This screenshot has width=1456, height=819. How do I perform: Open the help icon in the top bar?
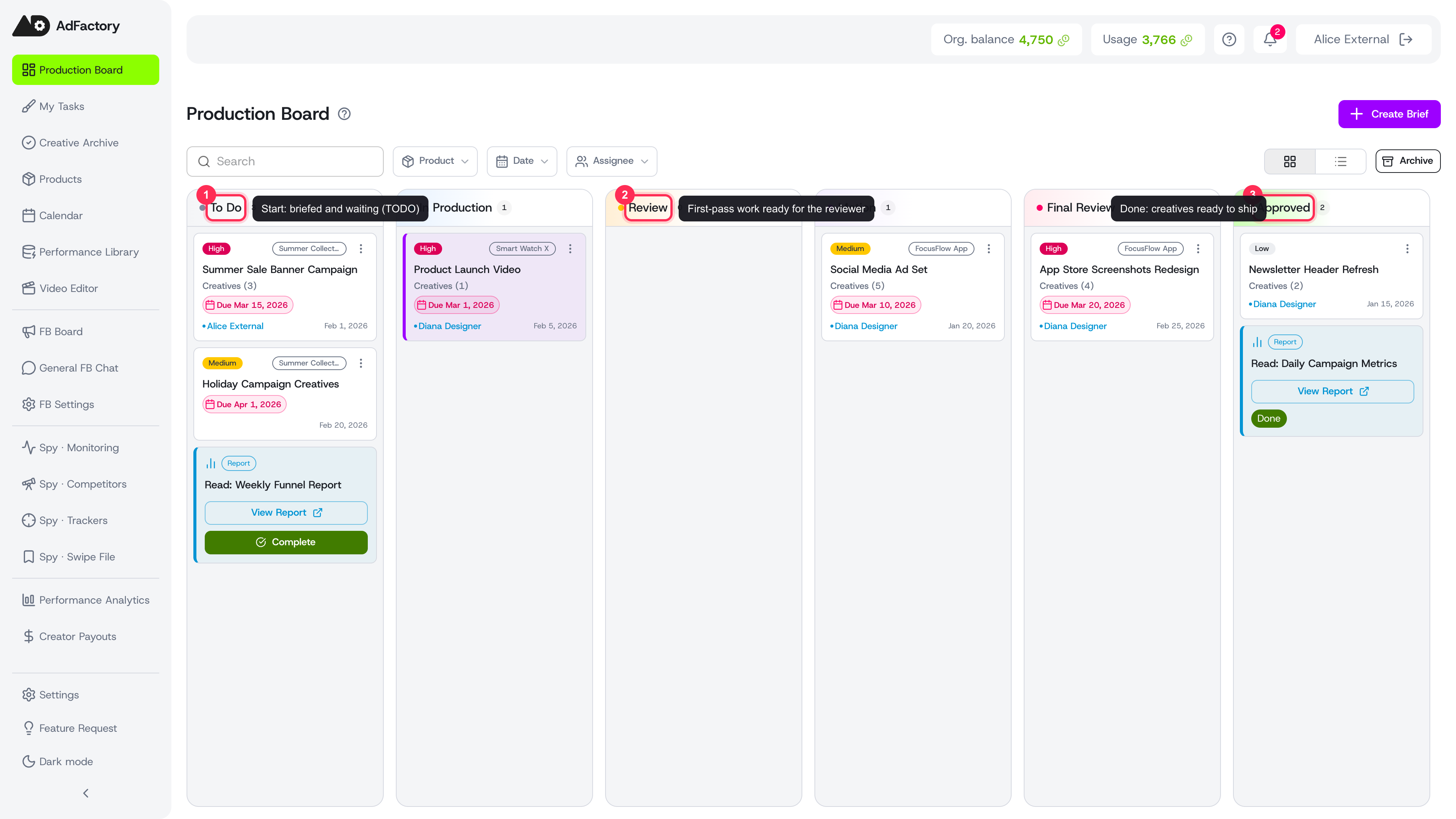pos(1229,39)
